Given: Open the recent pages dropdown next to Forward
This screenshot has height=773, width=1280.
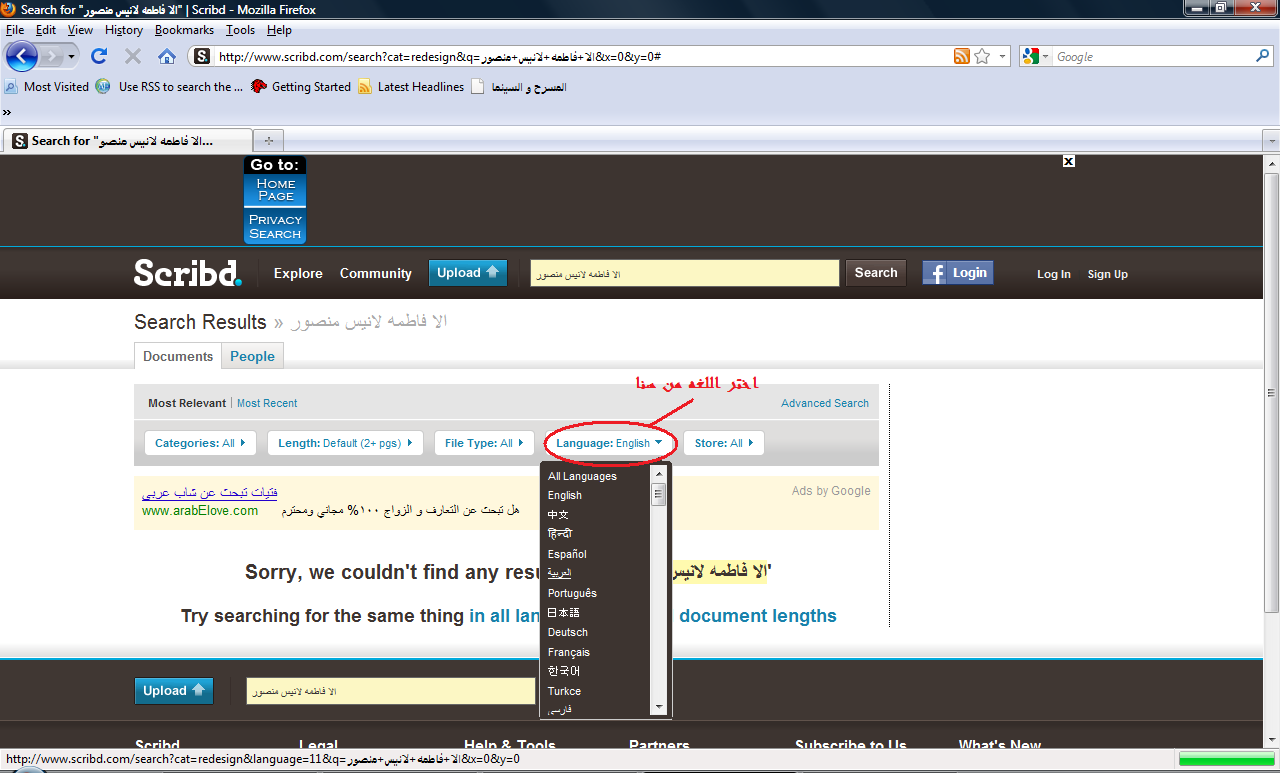Looking at the screenshot, I should 72,57.
